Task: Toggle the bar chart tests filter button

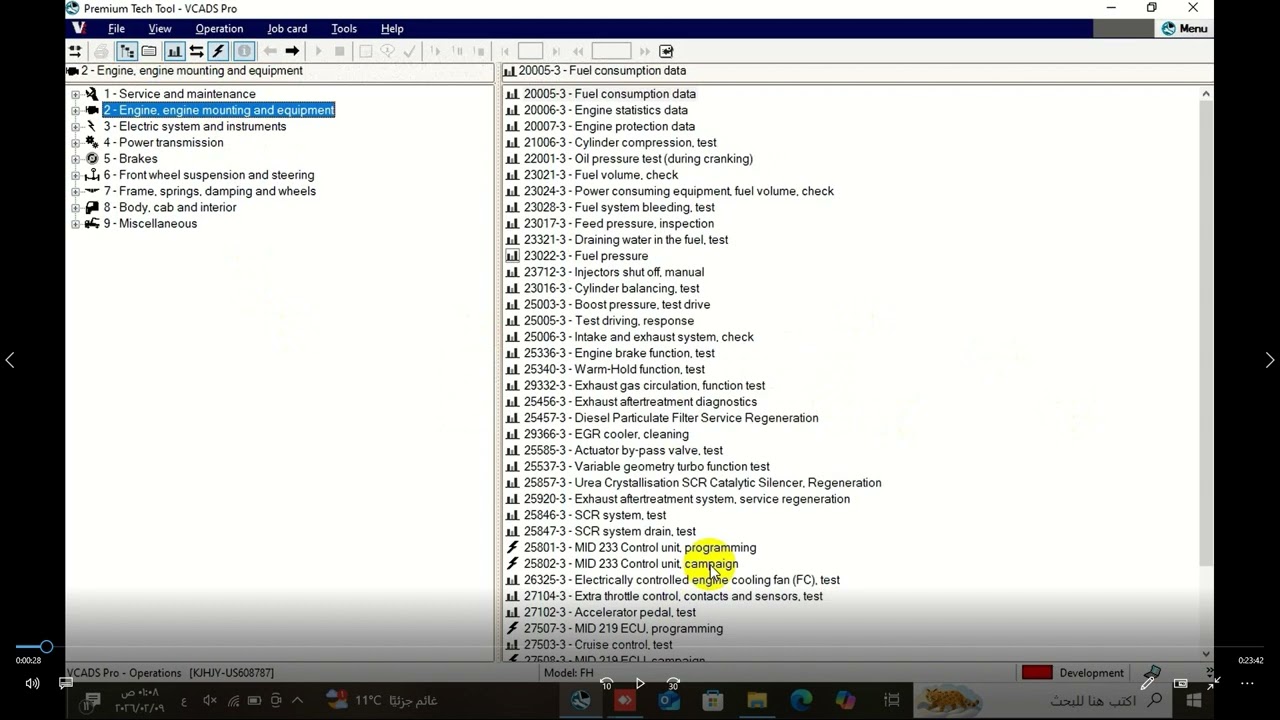Action: point(174,51)
